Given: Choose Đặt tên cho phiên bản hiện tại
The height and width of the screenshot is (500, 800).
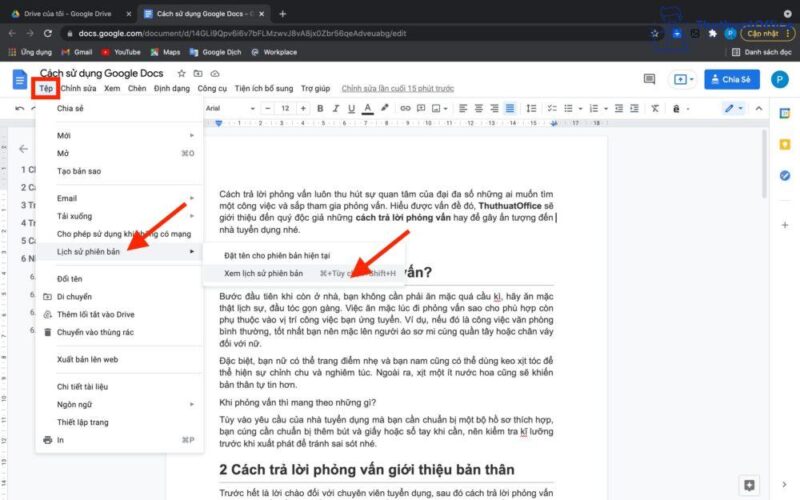Looking at the screenshot, I should 304,255.
